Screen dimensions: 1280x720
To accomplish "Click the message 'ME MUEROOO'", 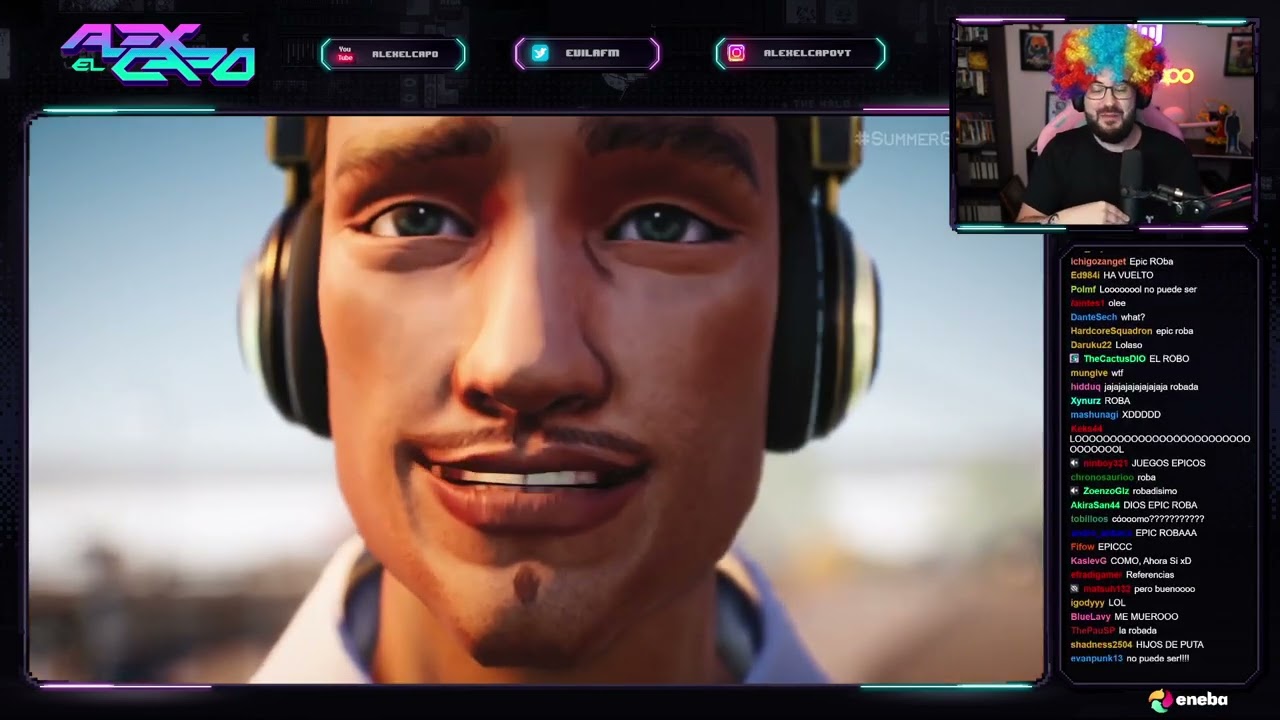I will tap(1146, 617).
